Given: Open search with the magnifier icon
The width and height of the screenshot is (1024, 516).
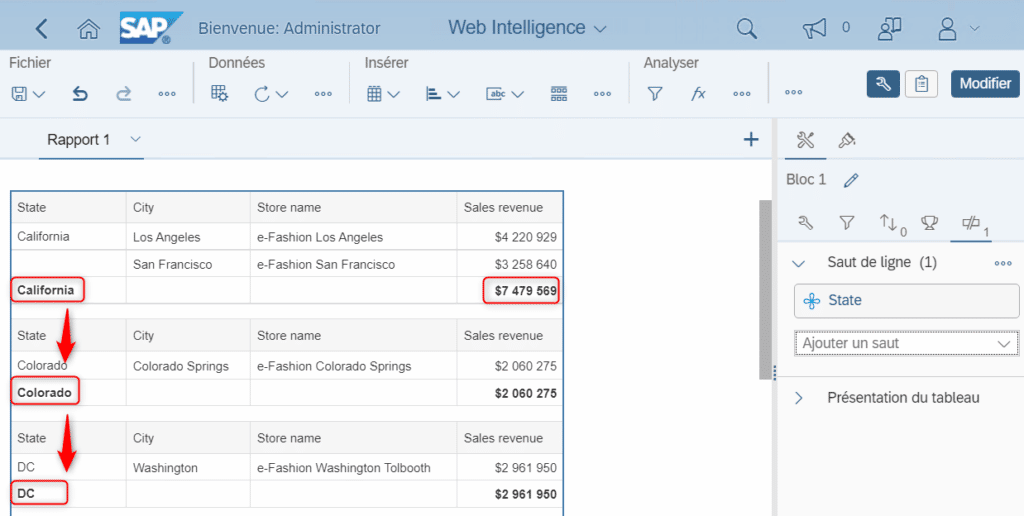Looking at the screenshot, I should point(746,28).
